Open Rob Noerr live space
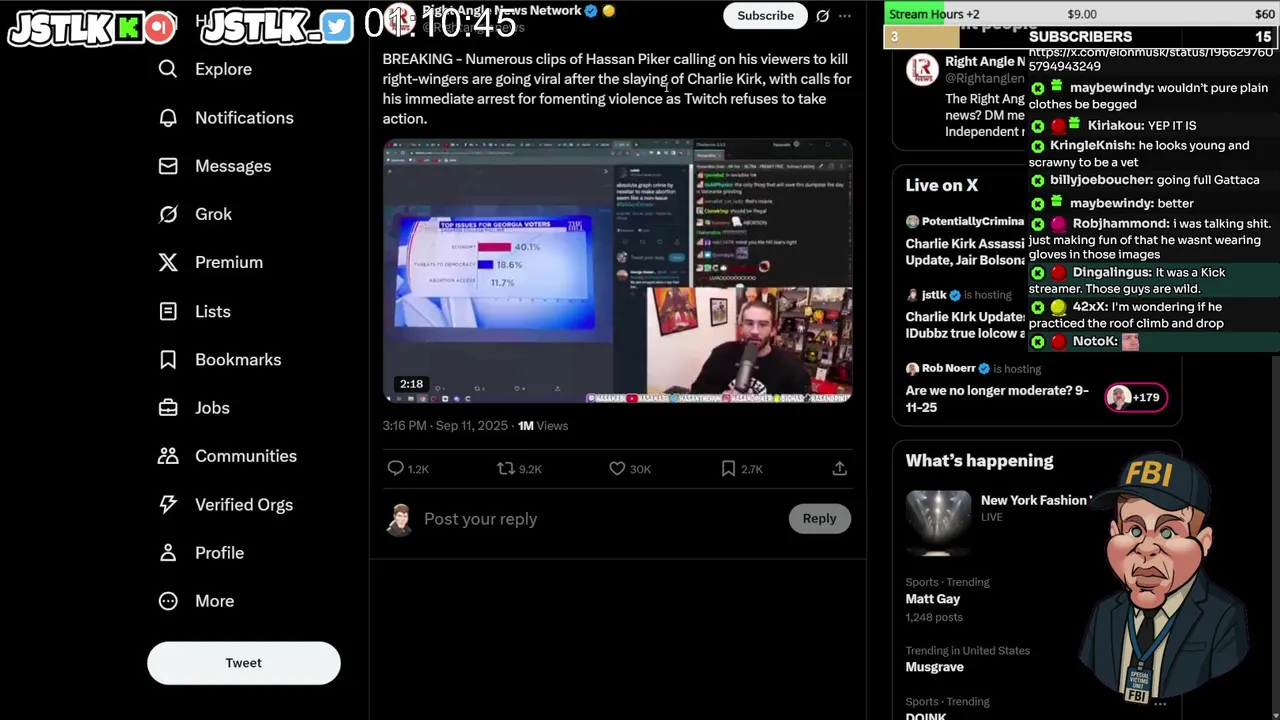Screen dimensions: 1280x720 (x=997, y=398)
